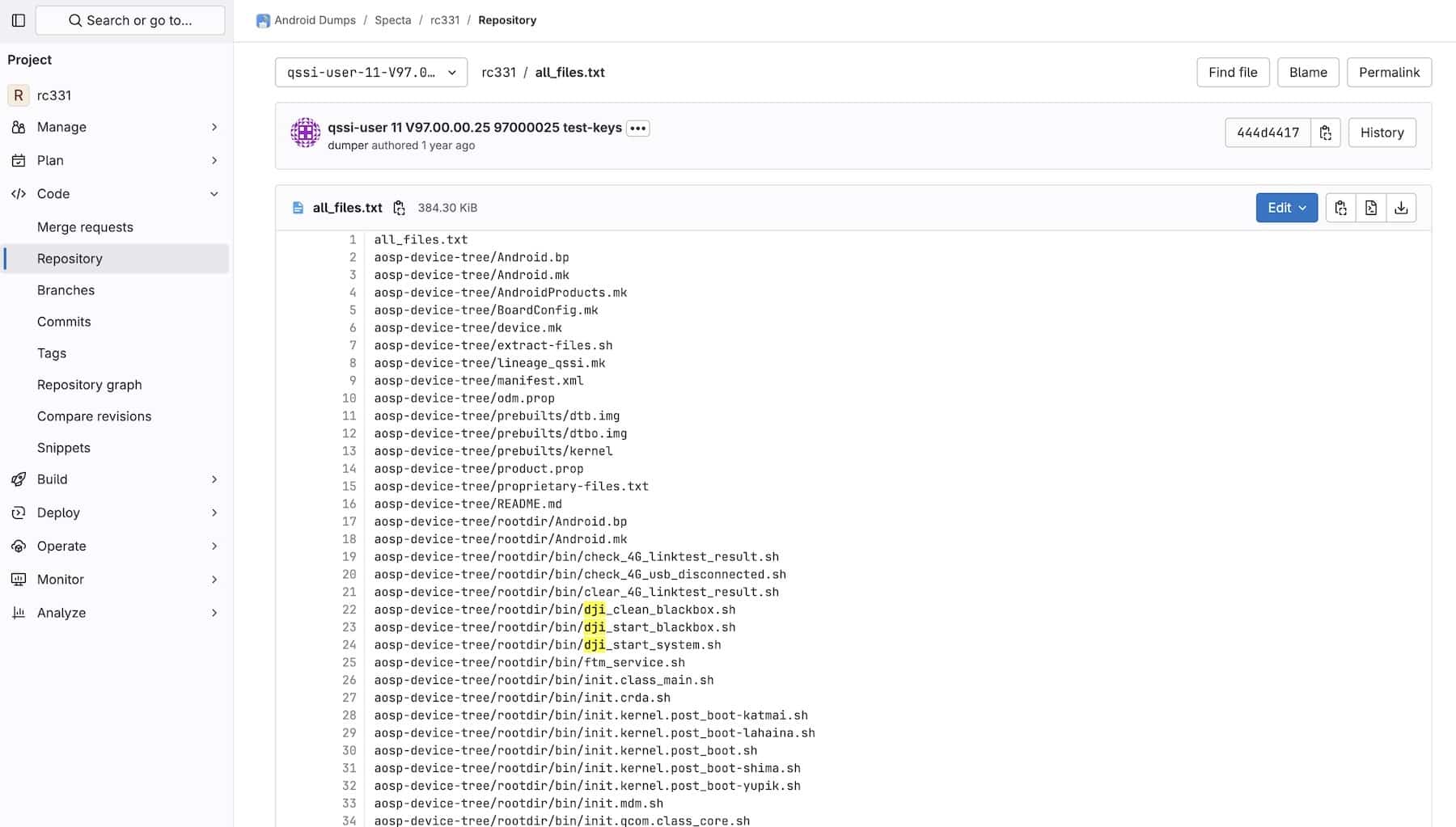This screenshot has height=827, width=1456.
Task: Click the Search or go to field
Action: [x=130, y=20]
